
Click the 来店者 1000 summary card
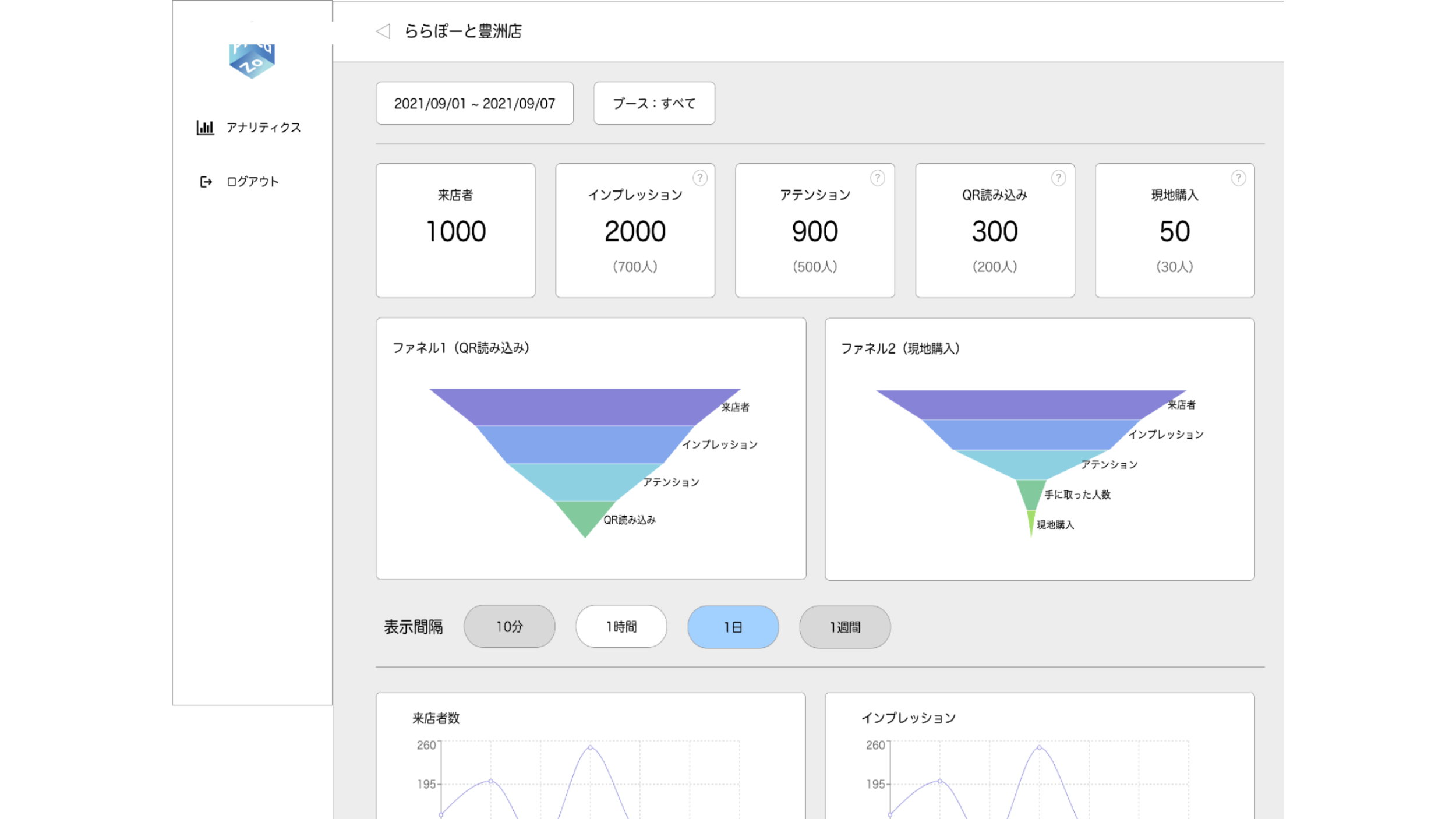click(x=455, y=231)
